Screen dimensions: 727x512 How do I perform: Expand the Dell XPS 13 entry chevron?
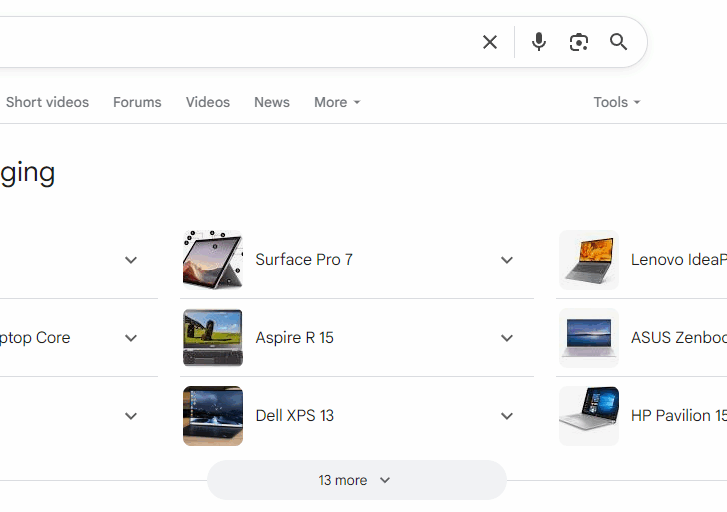pos(507,416)
